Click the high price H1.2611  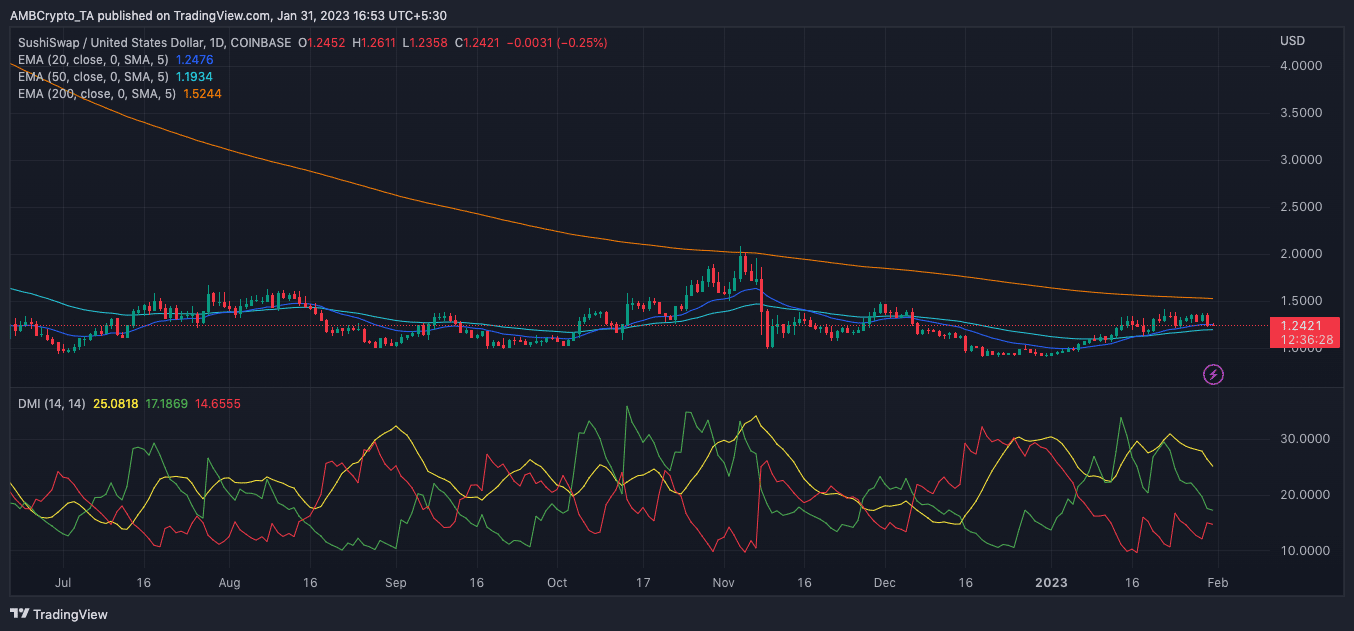[x=372, y=43]
